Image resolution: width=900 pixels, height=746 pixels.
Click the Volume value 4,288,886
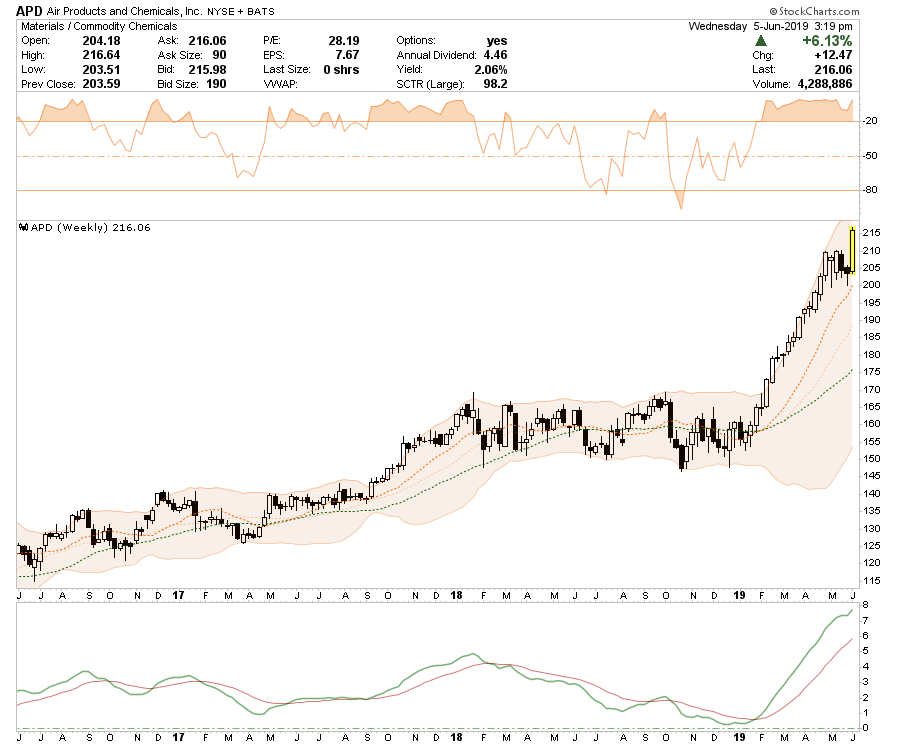825,84
